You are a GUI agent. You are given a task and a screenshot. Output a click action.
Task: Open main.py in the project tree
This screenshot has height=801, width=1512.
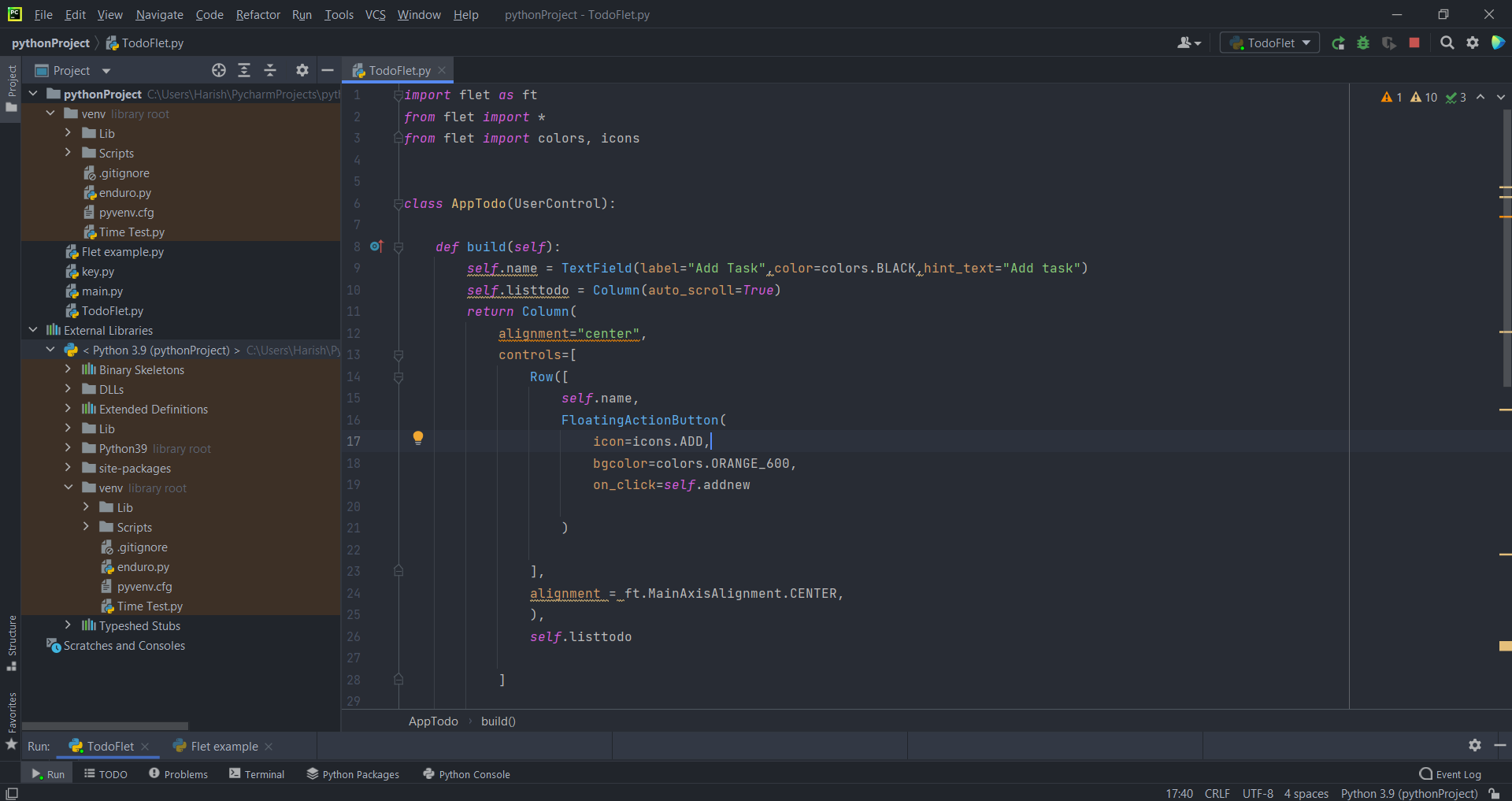click(x=102, y=291)
